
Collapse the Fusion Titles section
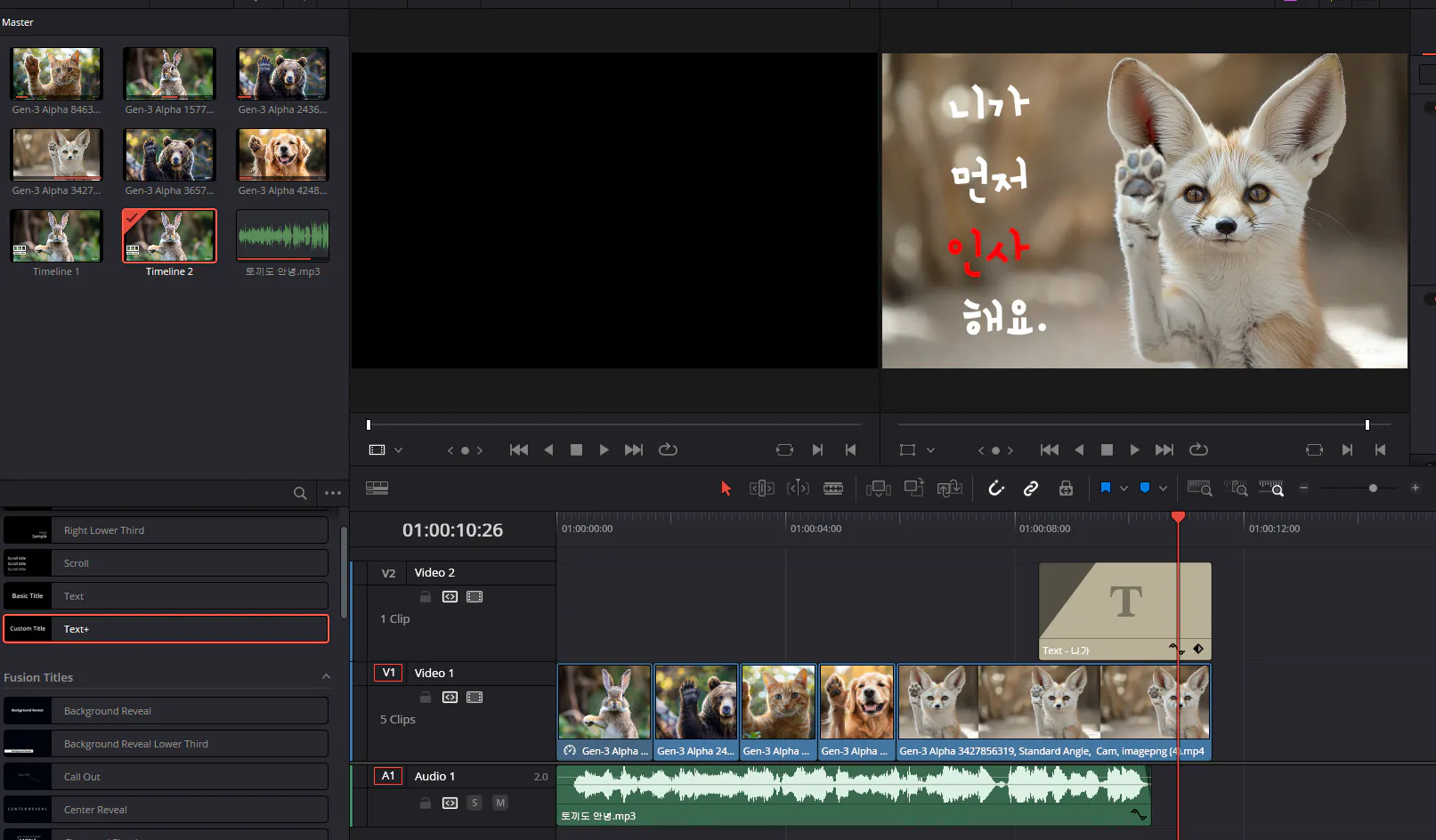pyautogui.click(x=326, y=677)
